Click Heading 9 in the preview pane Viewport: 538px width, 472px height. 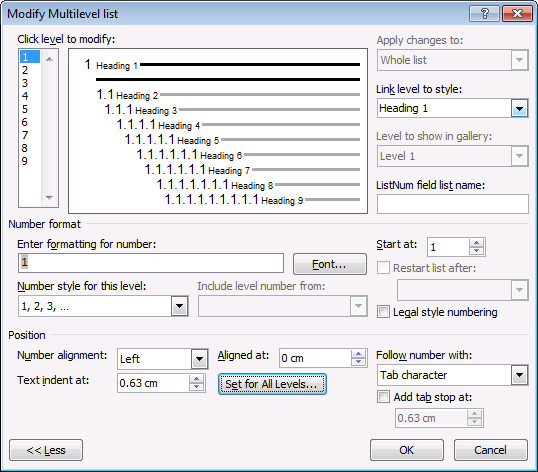coord(282,201)
